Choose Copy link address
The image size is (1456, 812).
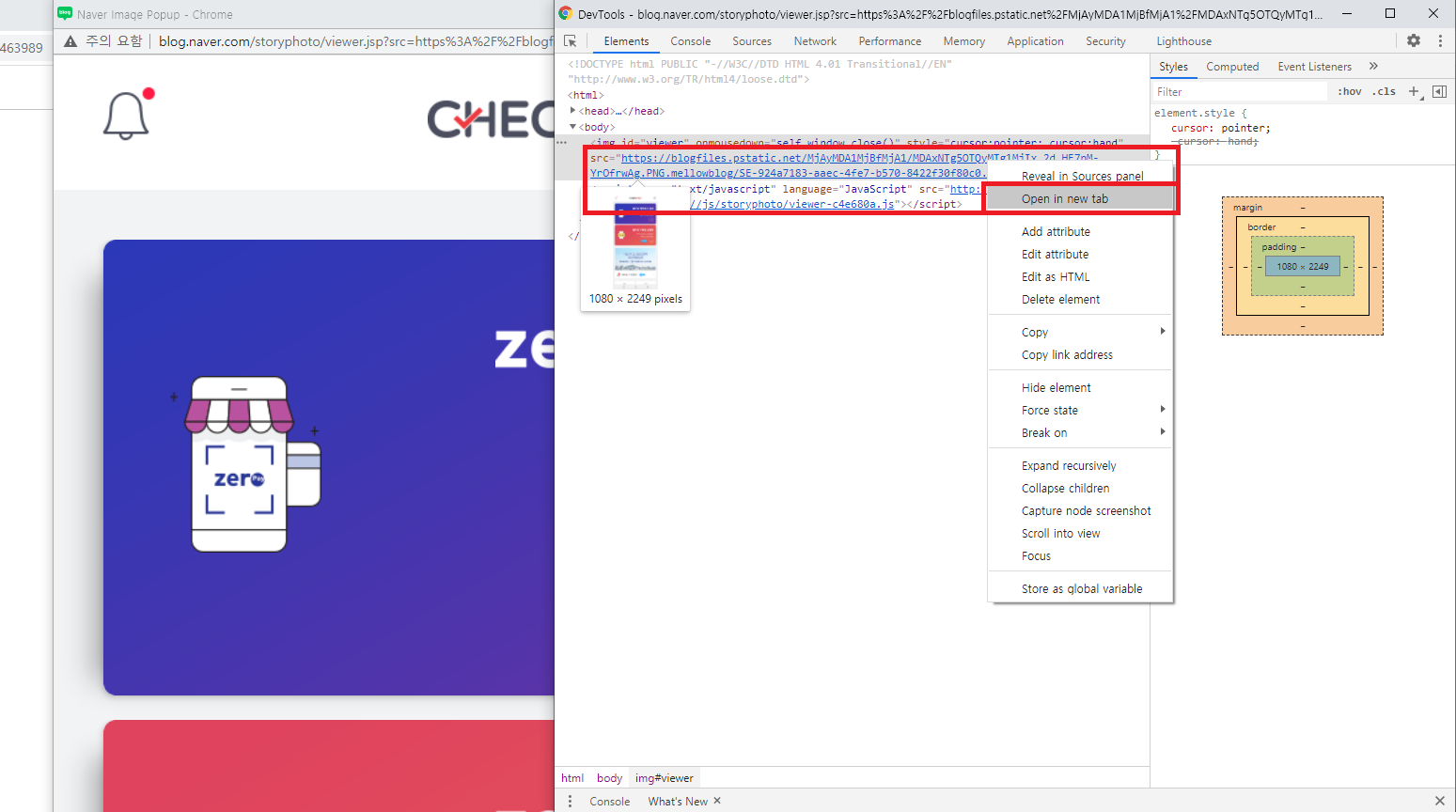pyautogui.click(x=1080, y=354)
